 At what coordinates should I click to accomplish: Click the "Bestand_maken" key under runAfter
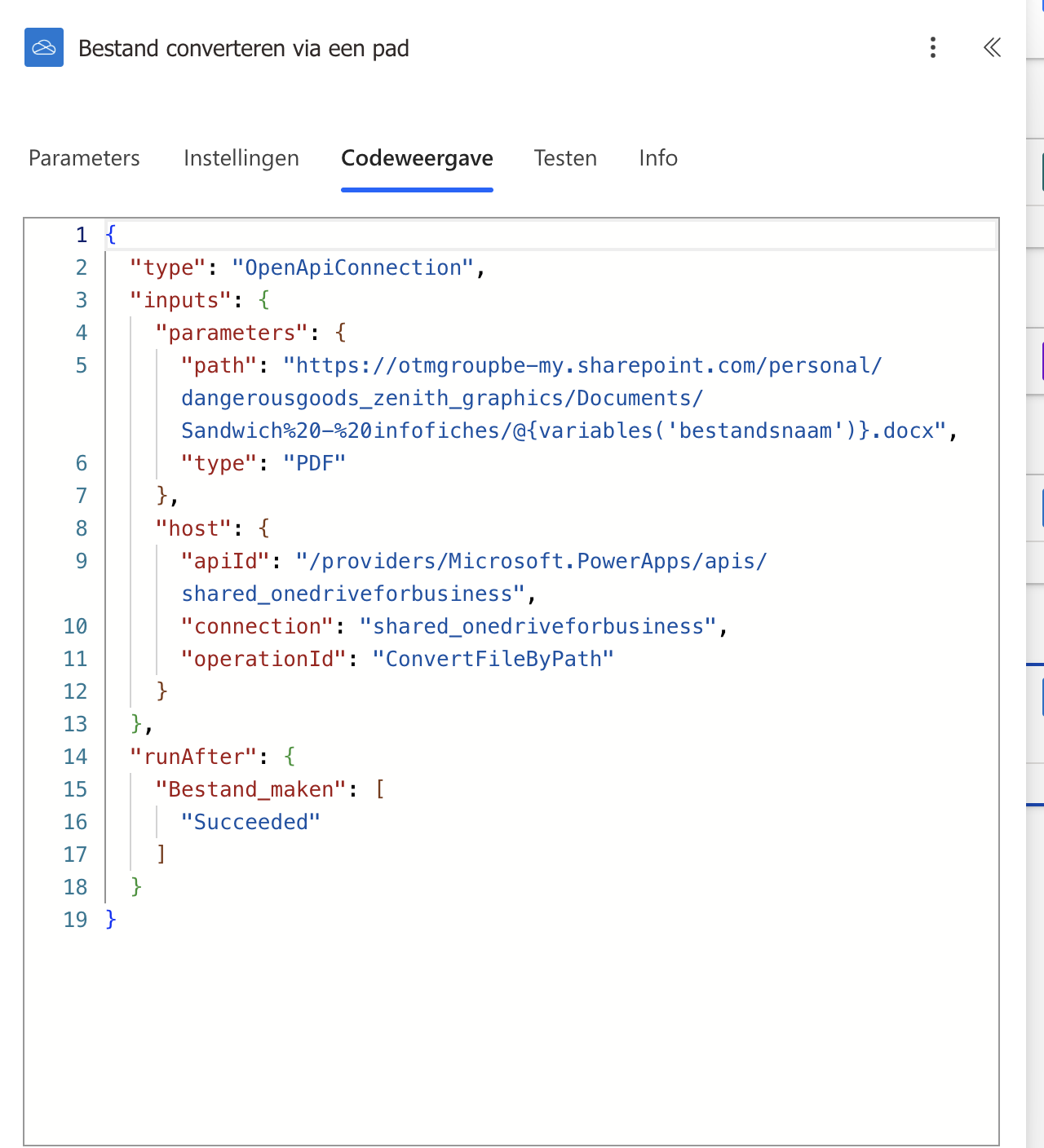[x=250, y=790]
